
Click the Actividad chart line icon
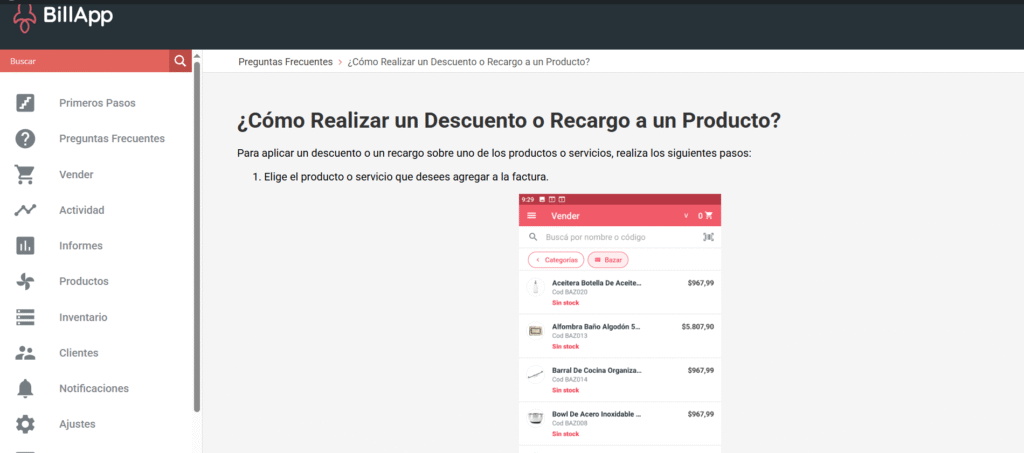(x=25, y=210)
